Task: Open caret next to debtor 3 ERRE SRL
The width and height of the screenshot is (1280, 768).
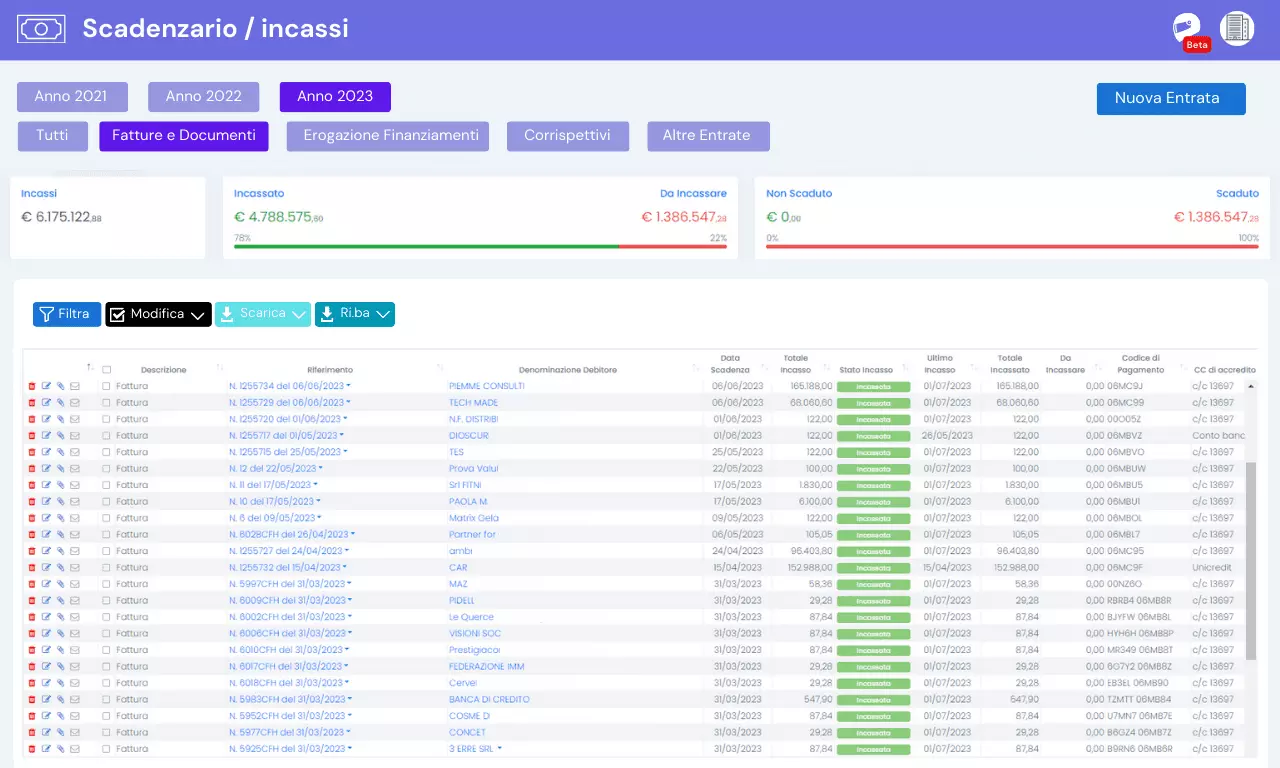Action: click(x=499, y=749)
